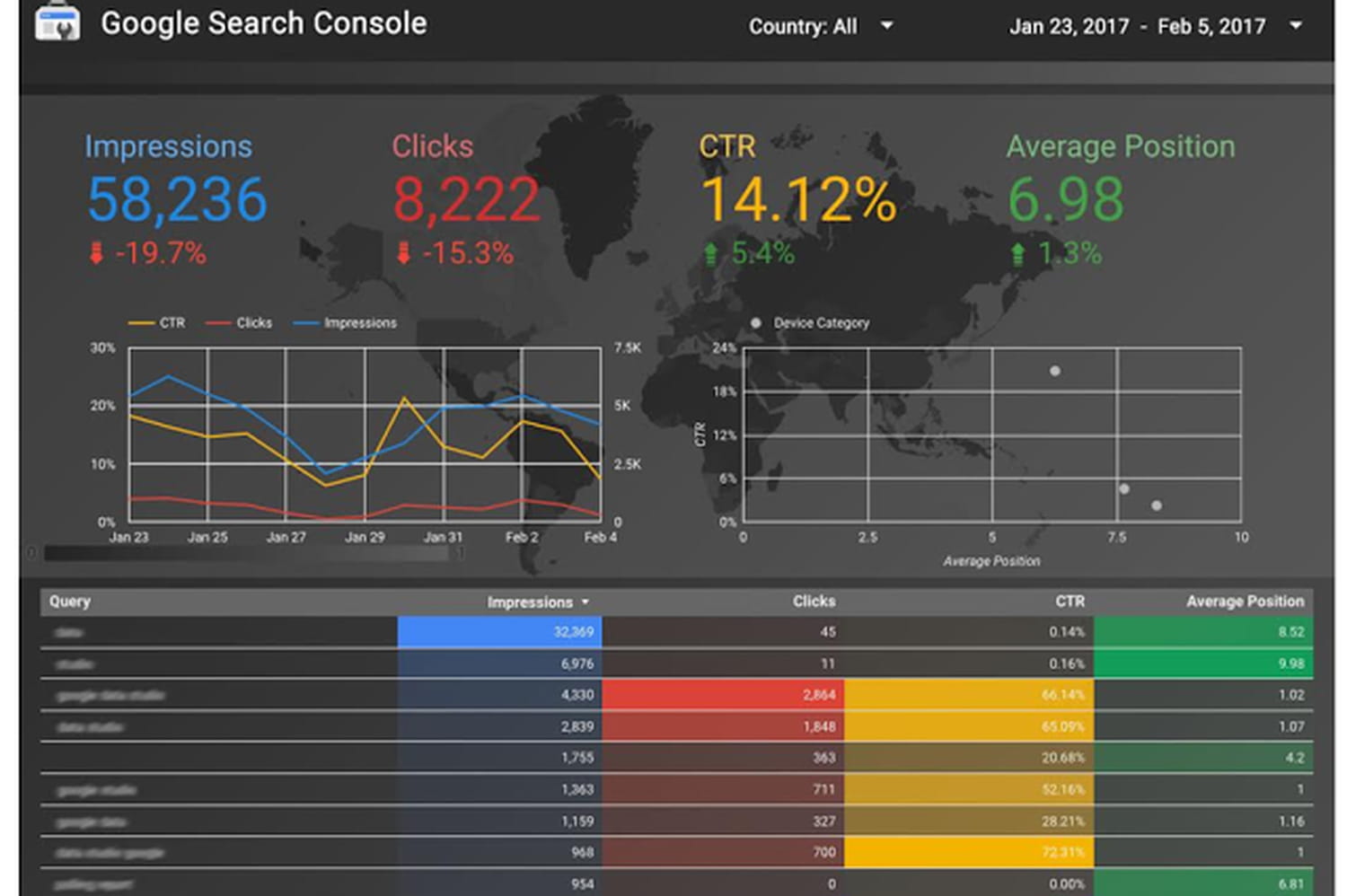Click the Clicks column header in table
The width and height of the screenshot is (1347, 896).
pos(814,602)
